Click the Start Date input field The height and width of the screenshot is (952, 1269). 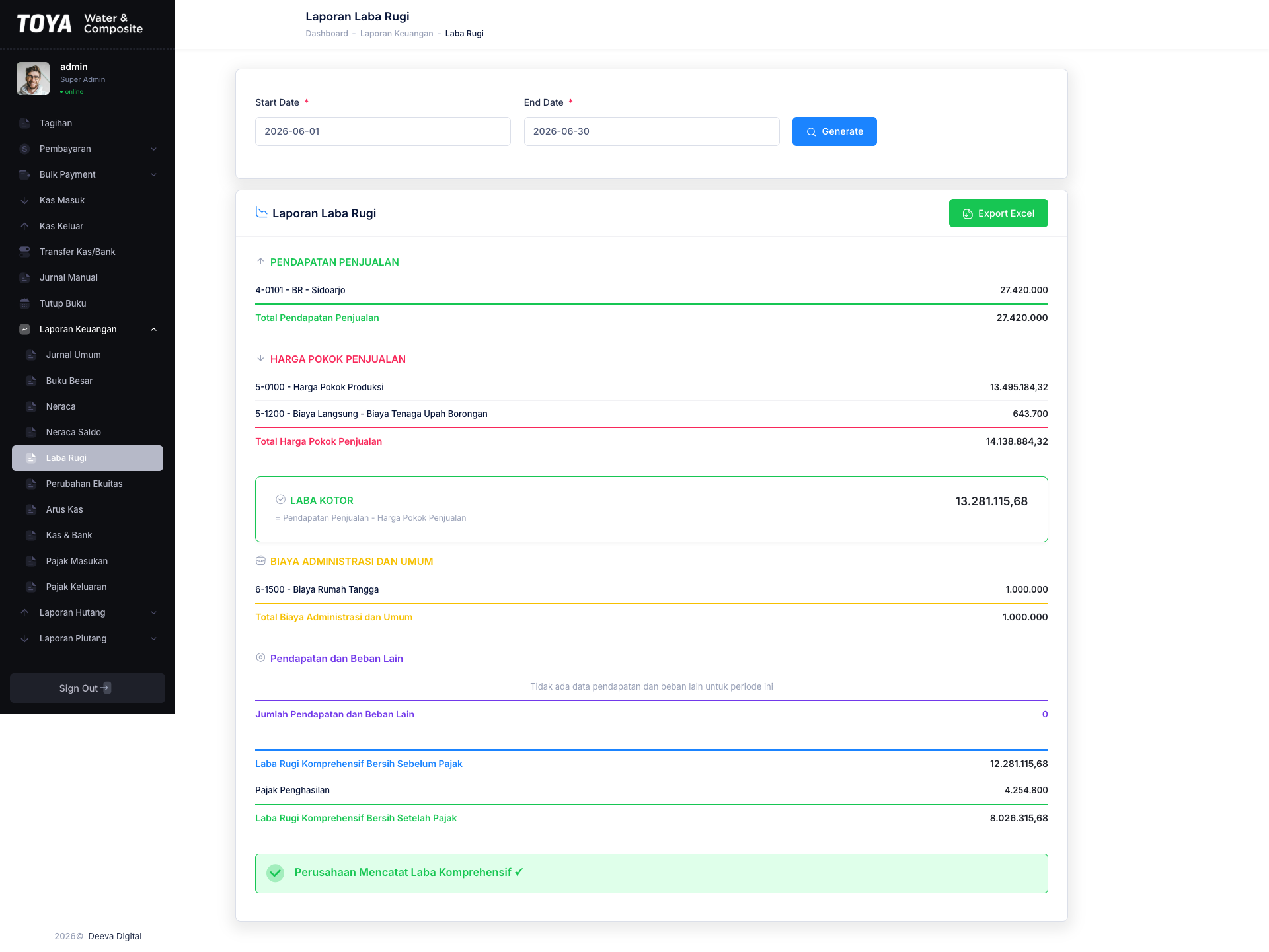coord(383,131)
